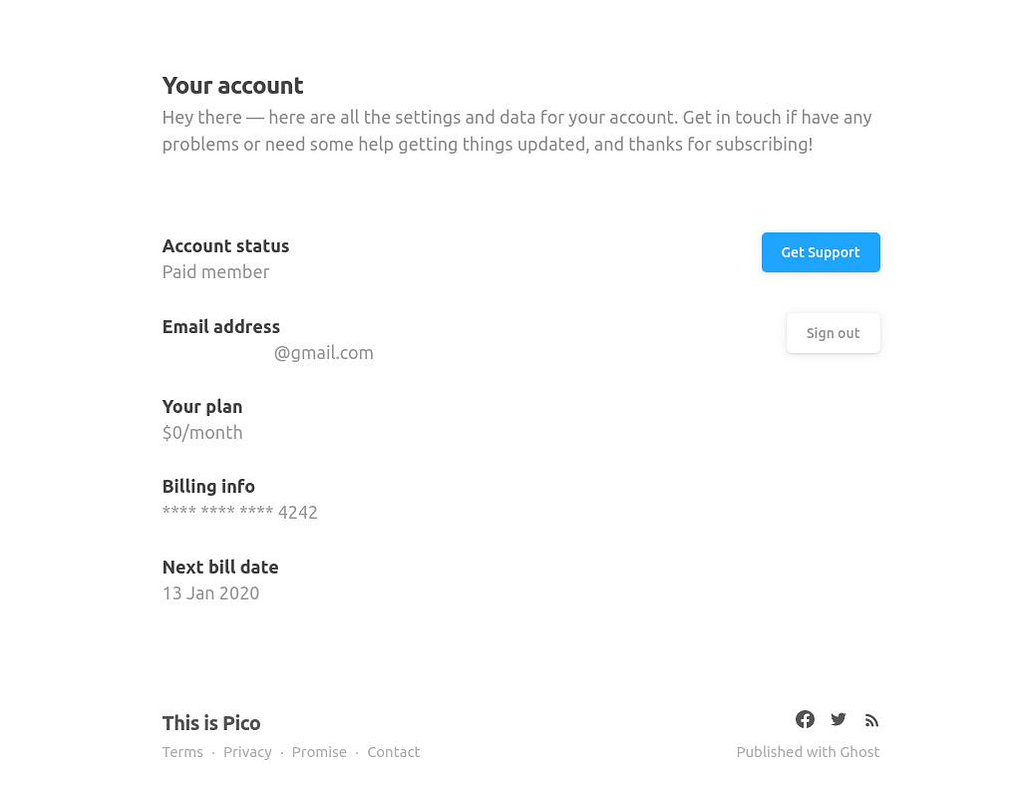Click the 13 Jan 2020 bill date
1024x797 pixels.
click(210, 592)
